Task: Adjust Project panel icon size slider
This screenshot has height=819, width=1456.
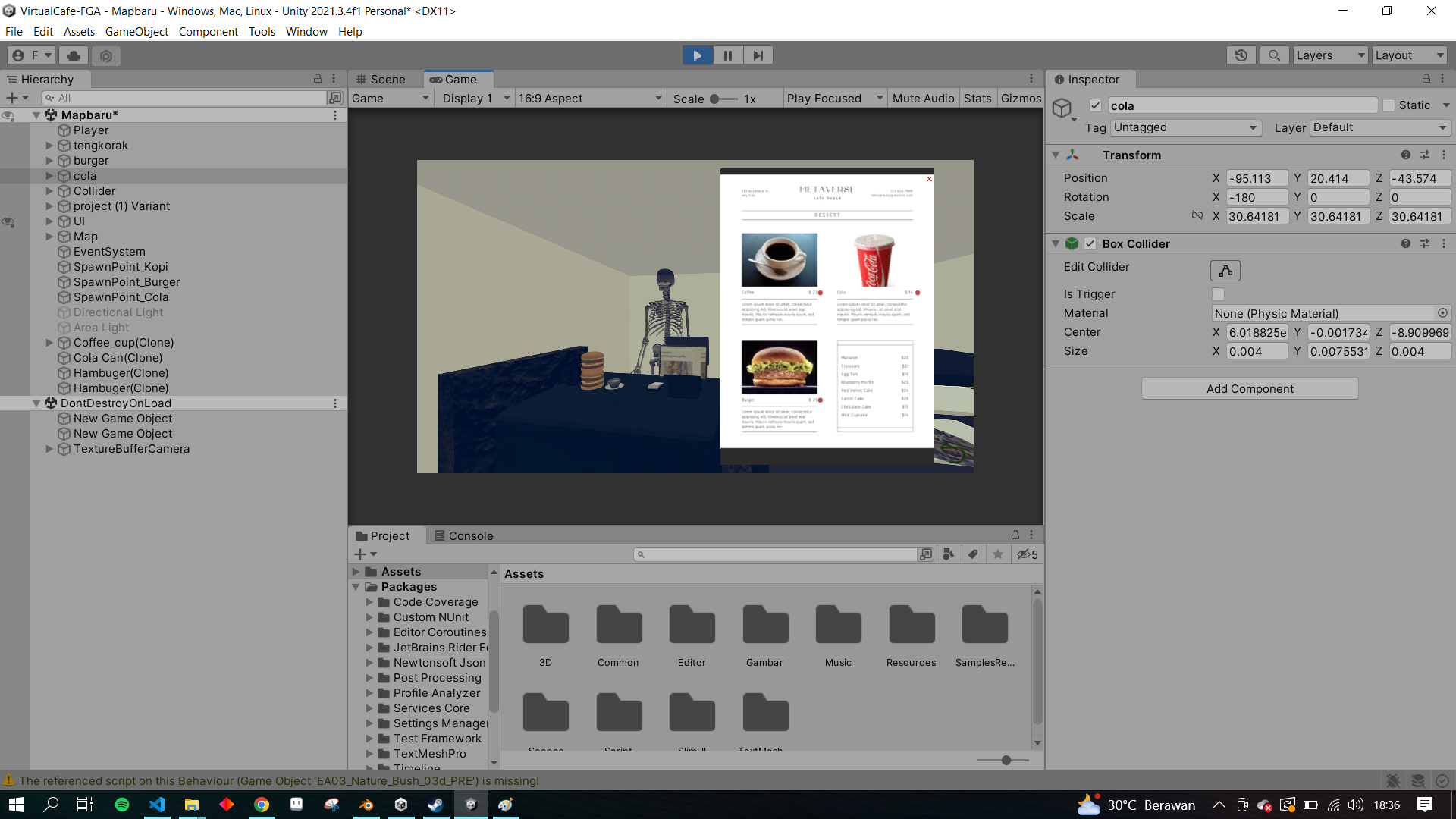Action: coord(1003,760)
